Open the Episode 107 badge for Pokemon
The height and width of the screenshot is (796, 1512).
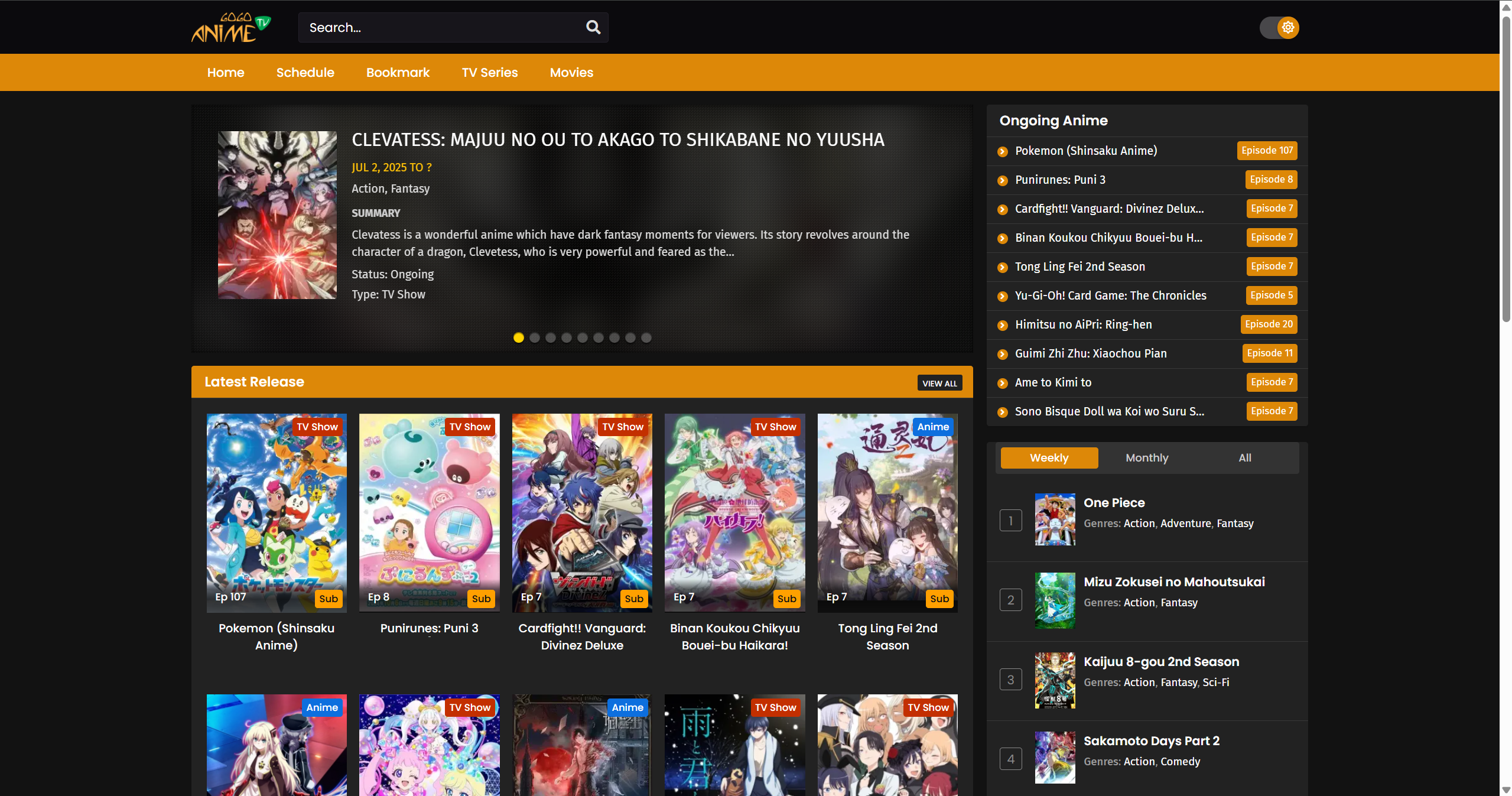pos(1267,151)
